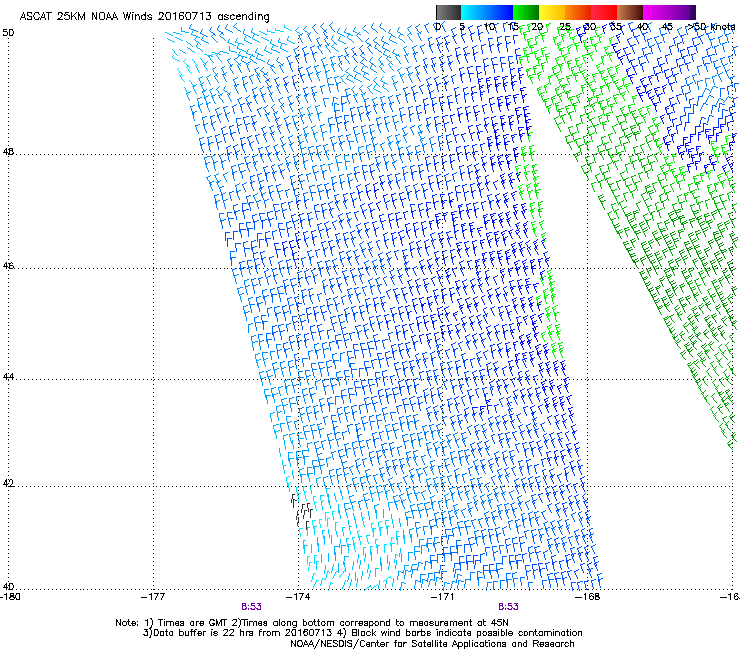Click the '25' color bar label
The image size is (740, 650).
coord(564,27)
